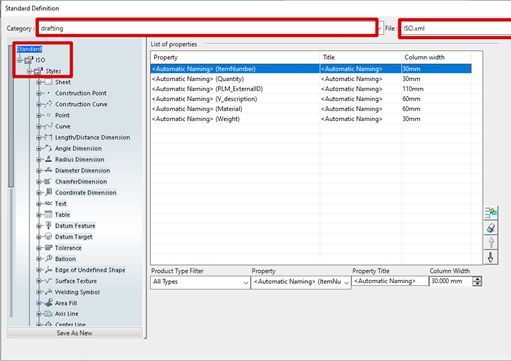Click the Category field showing drafting
Screen dimensions: 511x361
207,28
